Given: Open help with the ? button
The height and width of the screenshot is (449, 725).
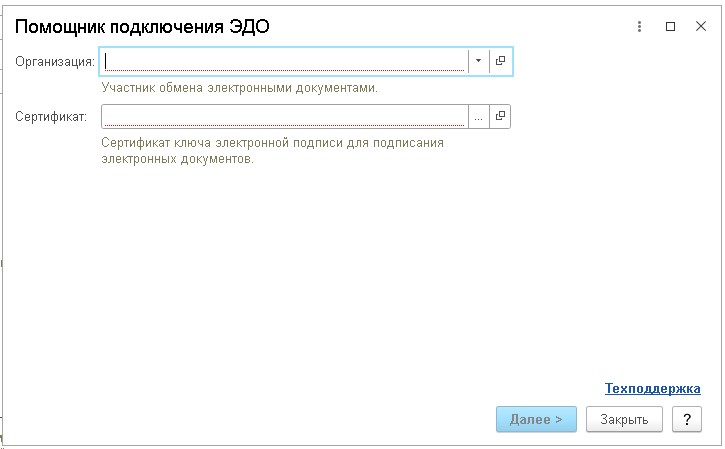Looking at the screenshot, I should [687, 419].
